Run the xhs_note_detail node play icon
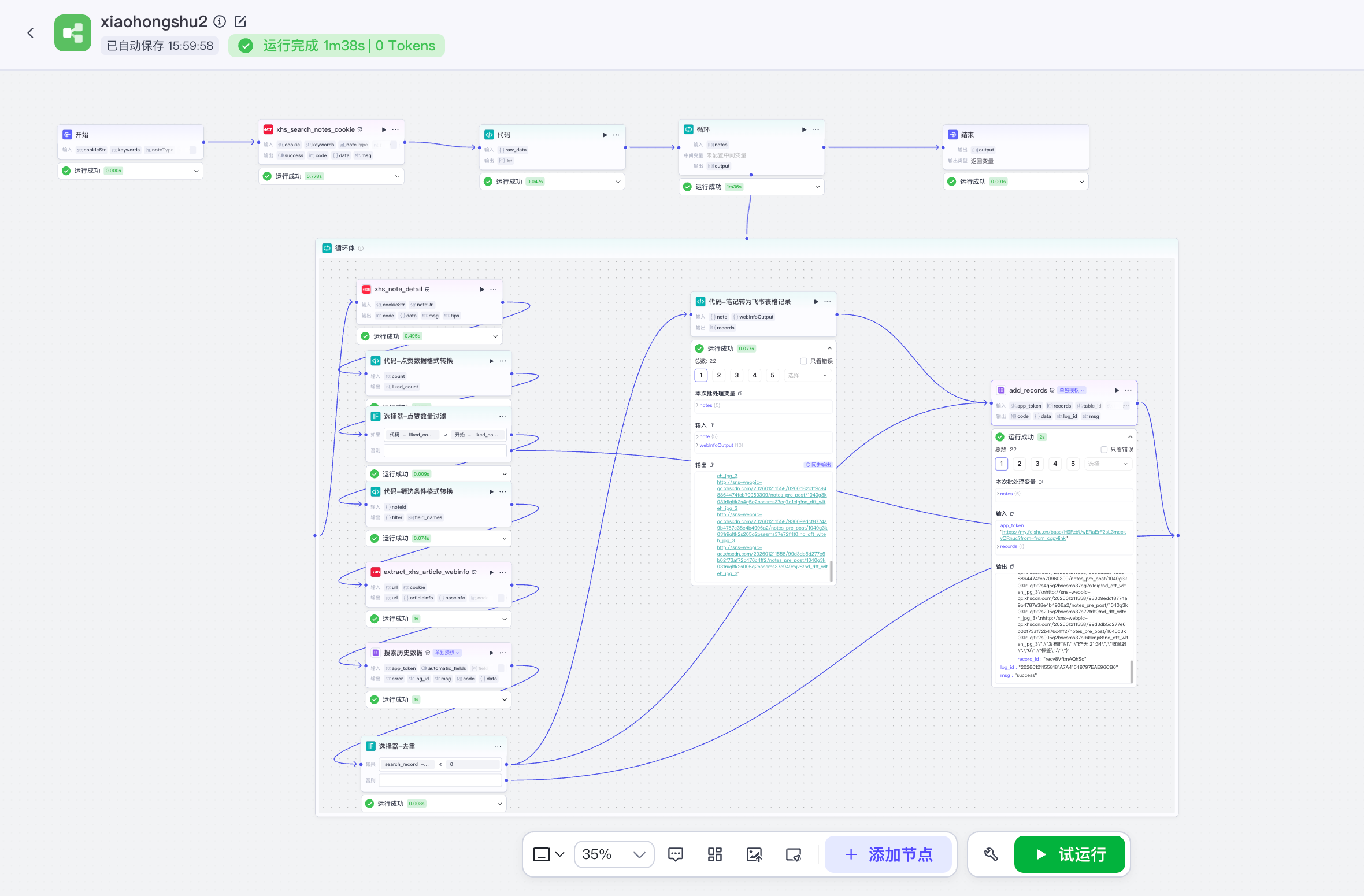1364x896 pixels. [482, 290]
